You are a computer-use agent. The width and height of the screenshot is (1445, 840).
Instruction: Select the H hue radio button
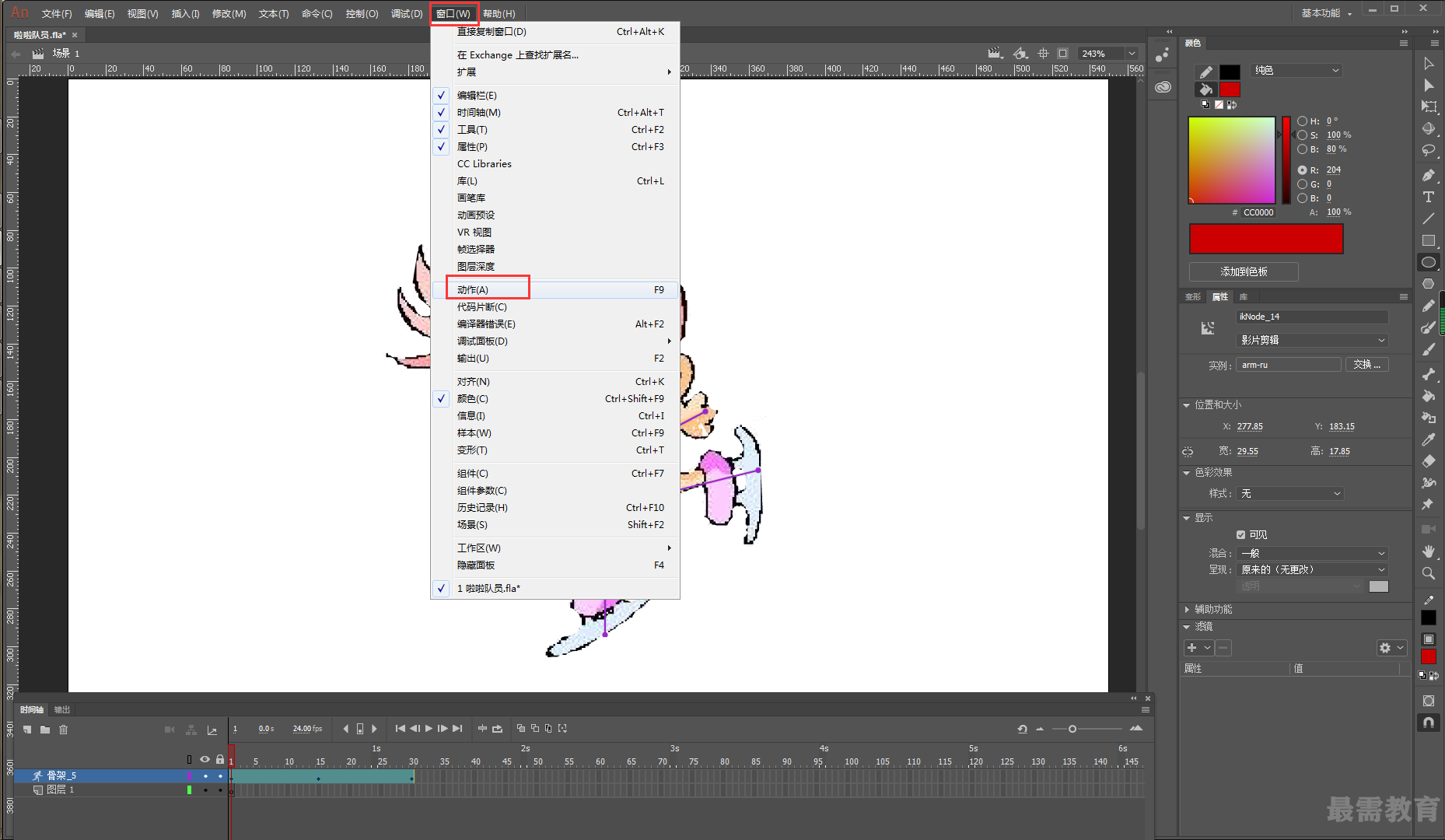coord(1302,121)
